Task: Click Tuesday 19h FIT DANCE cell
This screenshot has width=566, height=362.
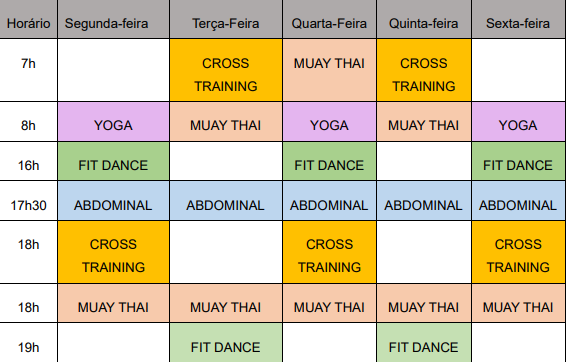Action: point(226,343)
